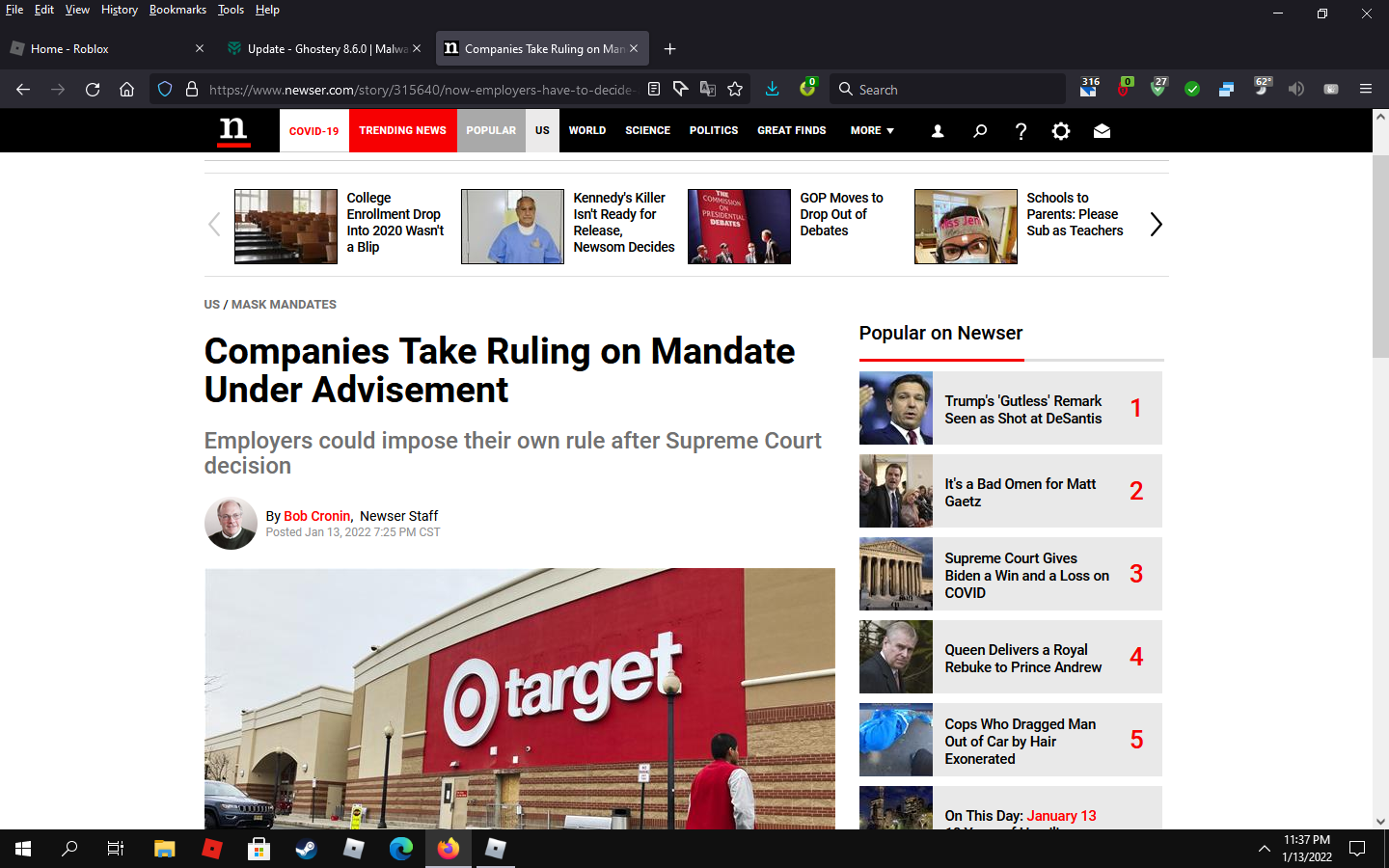Click the Newser logo home icon
Viewport: 1389px width, 868px height.
pyautogui.click(x=233, y=131)
